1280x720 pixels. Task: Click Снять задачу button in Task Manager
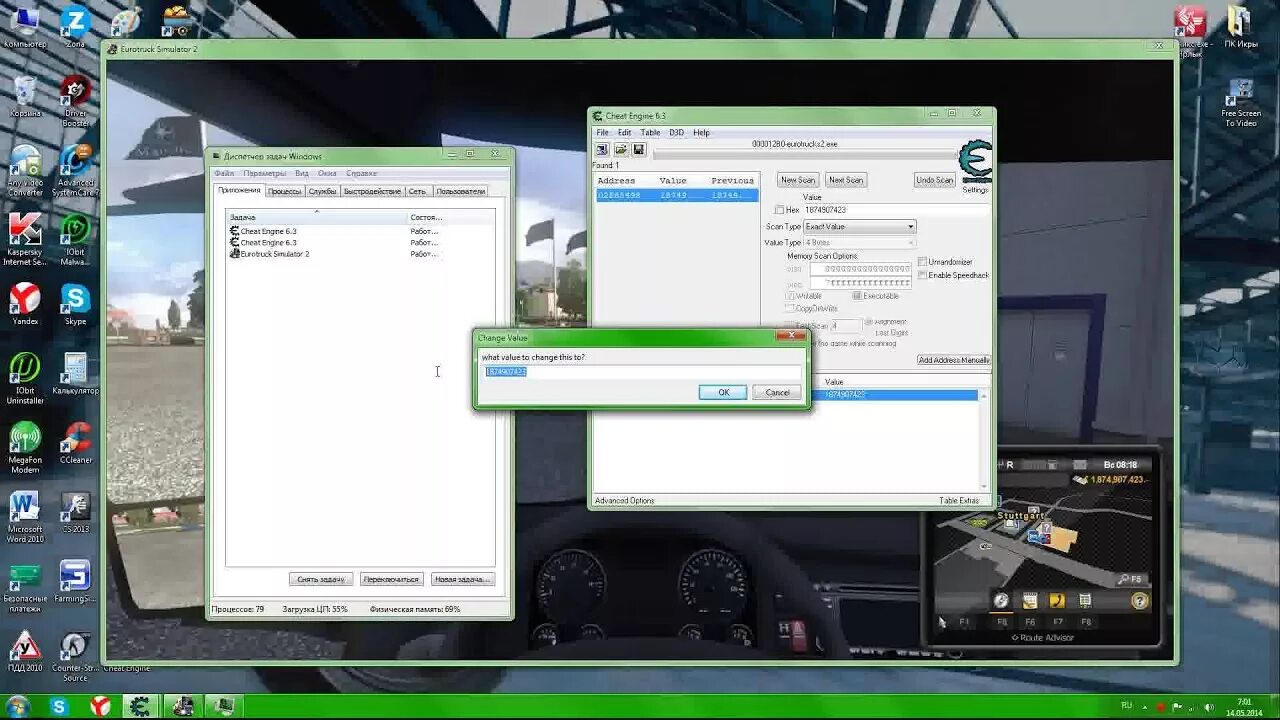pyautogui.click(x=321, y=579)
